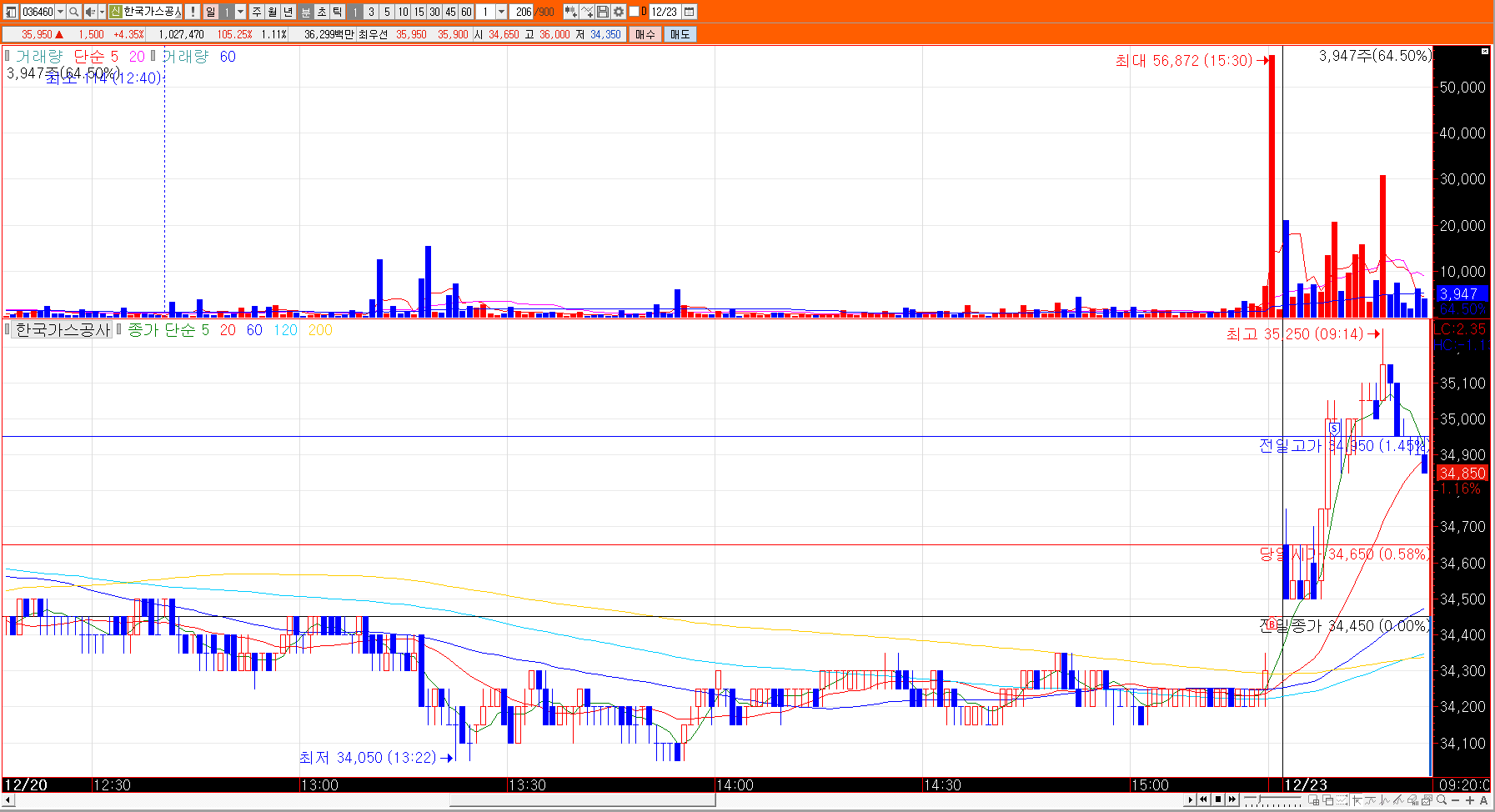
Task: Open stock search magnifier icon
Action: [x=73, y=12]
